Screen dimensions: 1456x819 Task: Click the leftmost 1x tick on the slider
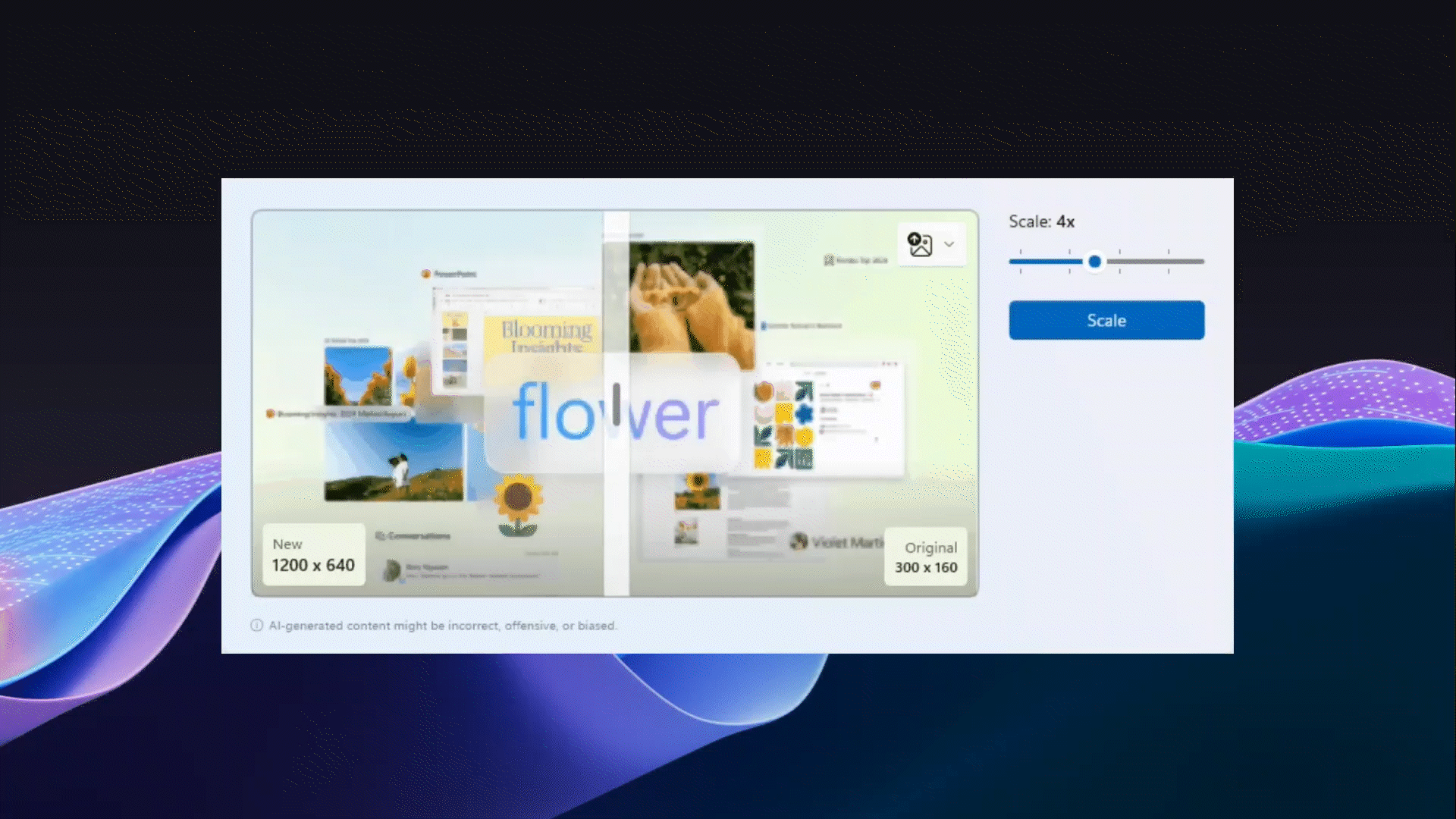1020,261
